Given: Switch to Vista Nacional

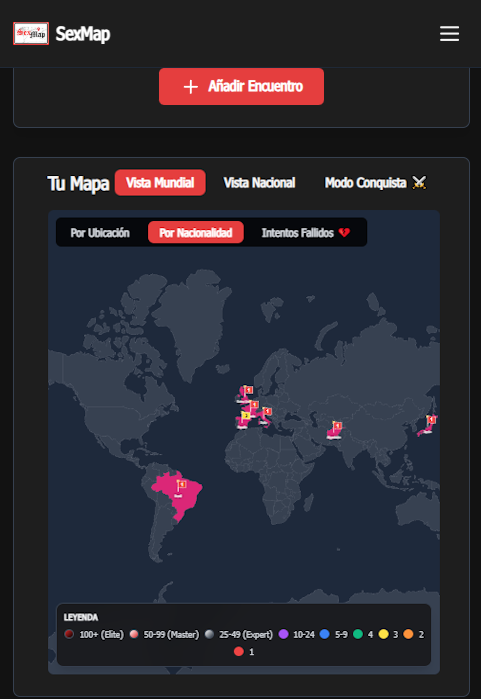Looking at the screenshot, I should pyautogui.click(x=259, y=182).
